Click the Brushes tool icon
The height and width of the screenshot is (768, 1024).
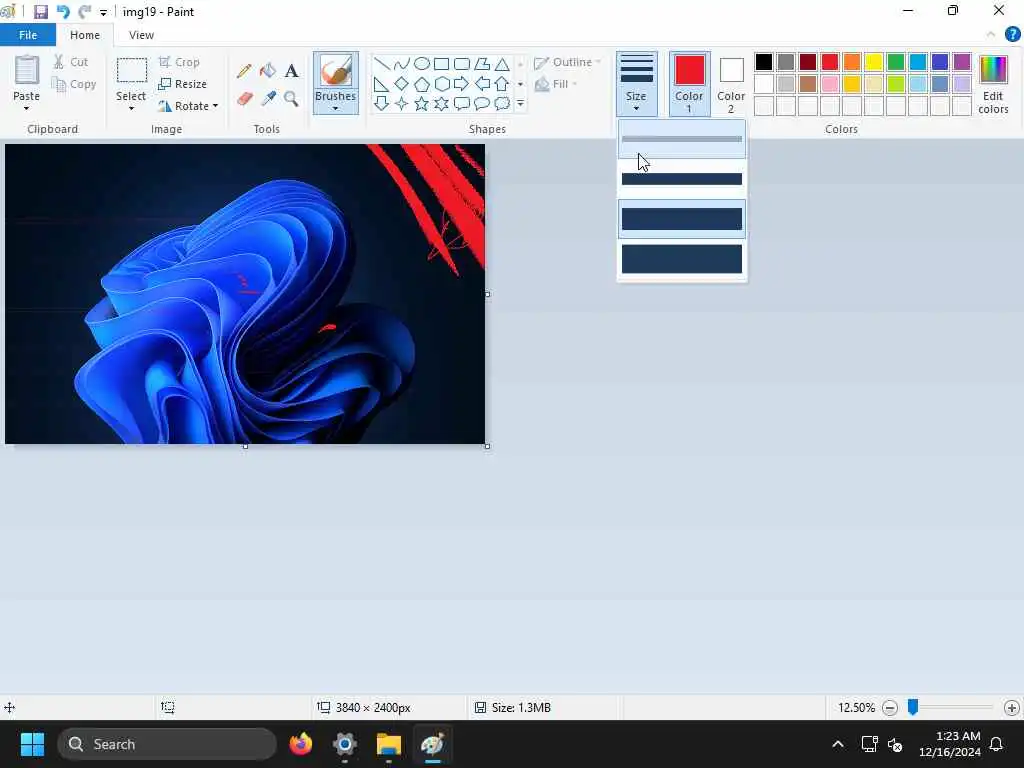[336, 71]
